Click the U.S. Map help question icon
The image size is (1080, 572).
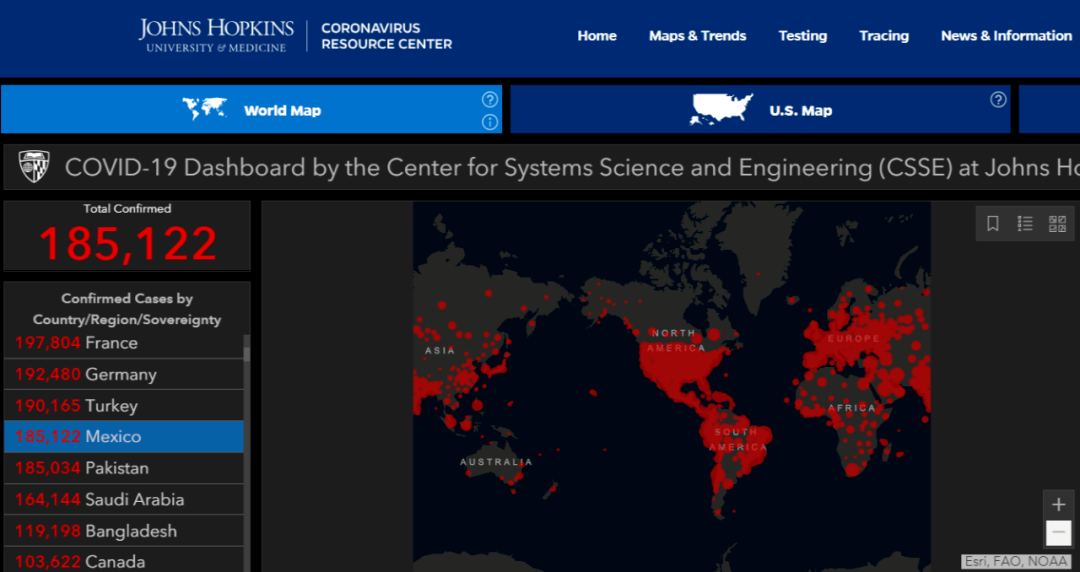coord(998,100)
